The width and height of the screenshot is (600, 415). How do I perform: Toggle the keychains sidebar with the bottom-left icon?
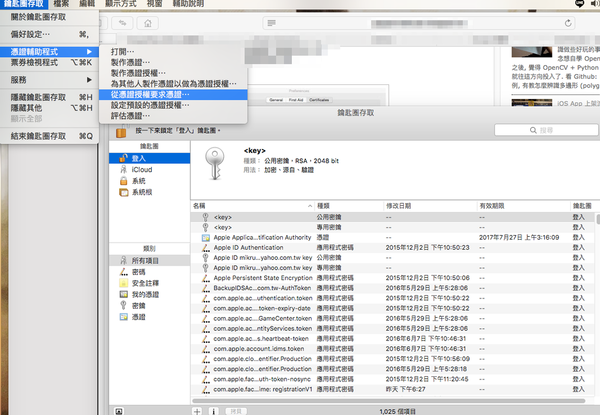[119, 411]
